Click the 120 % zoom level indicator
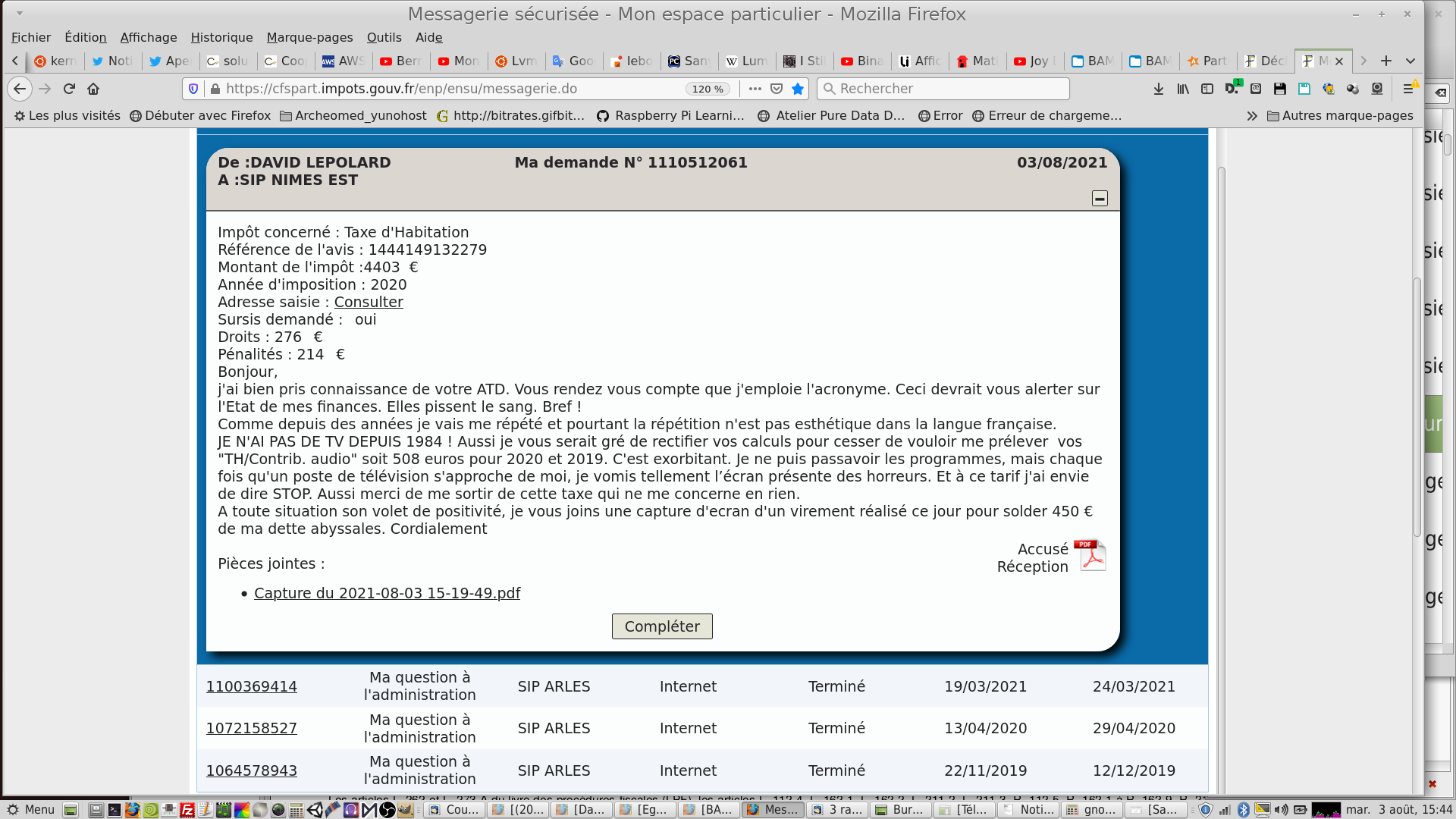This screenshot has width=1456, height=819. [x=707, y=89]
